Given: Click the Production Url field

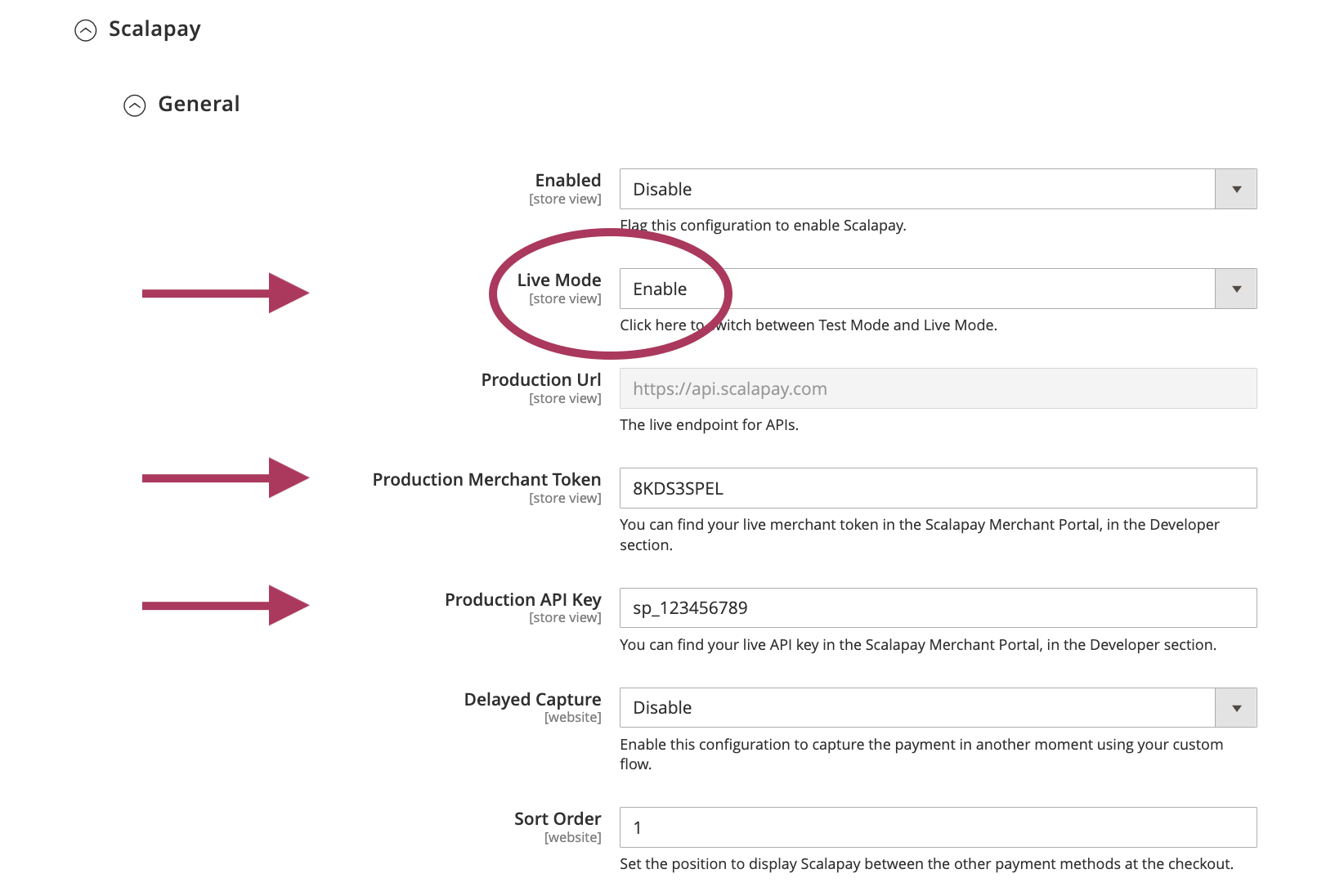Looking at the screenshot, I should [x=938, y=388].
